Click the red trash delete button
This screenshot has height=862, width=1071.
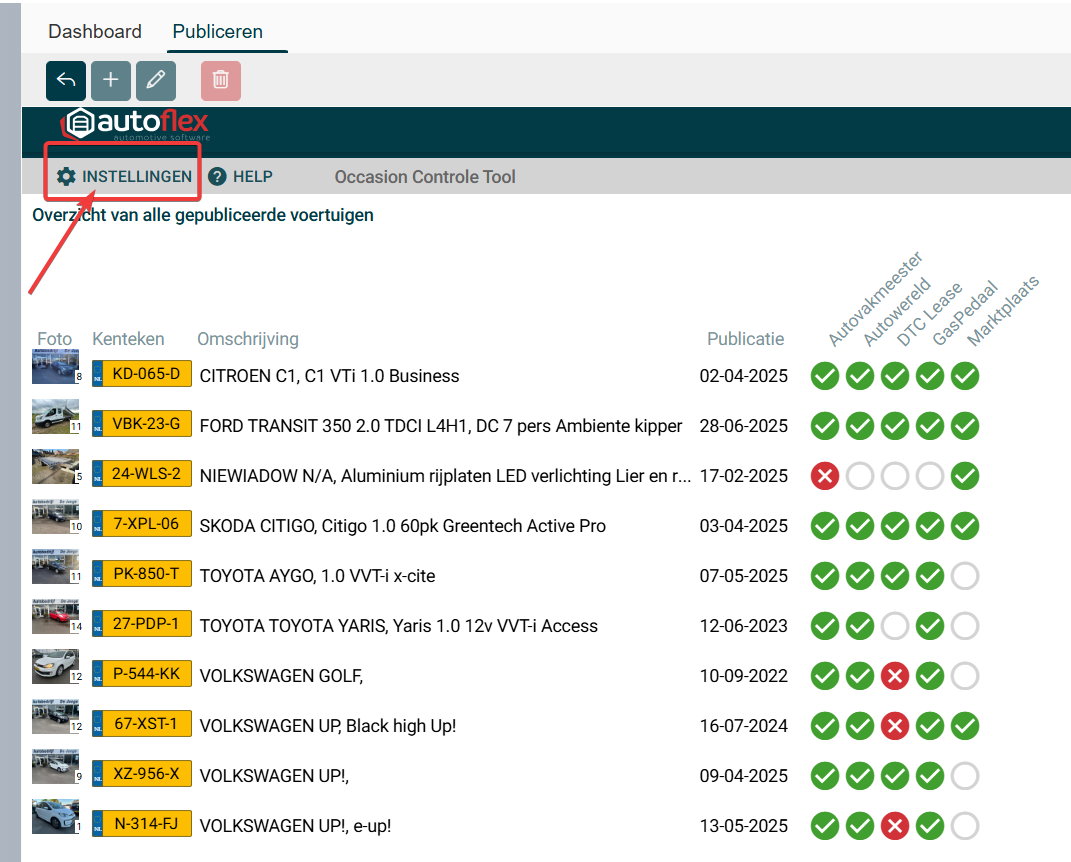(x=221, y=81)
